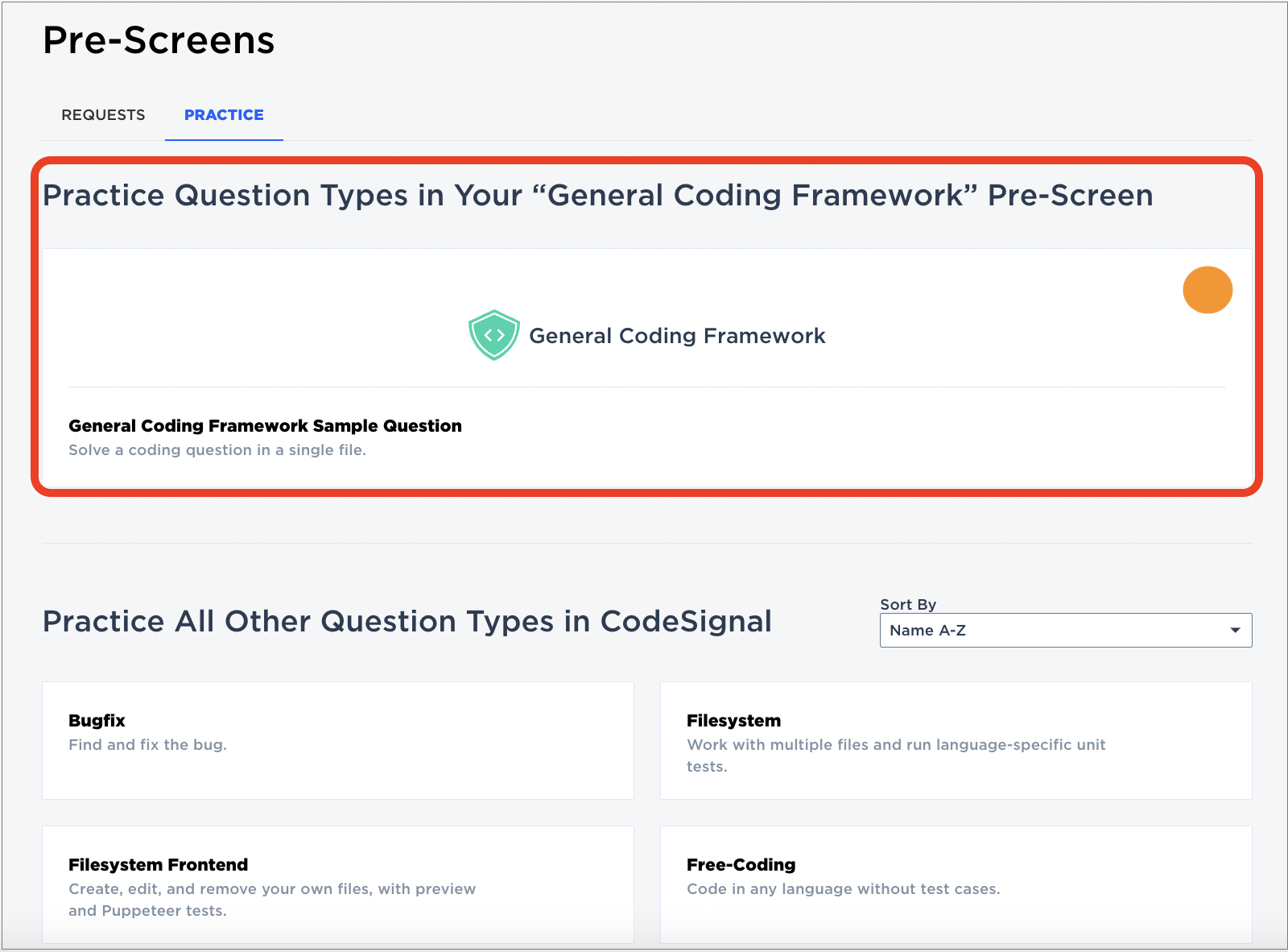Open the Free-Coding practice question

(741, 865)
